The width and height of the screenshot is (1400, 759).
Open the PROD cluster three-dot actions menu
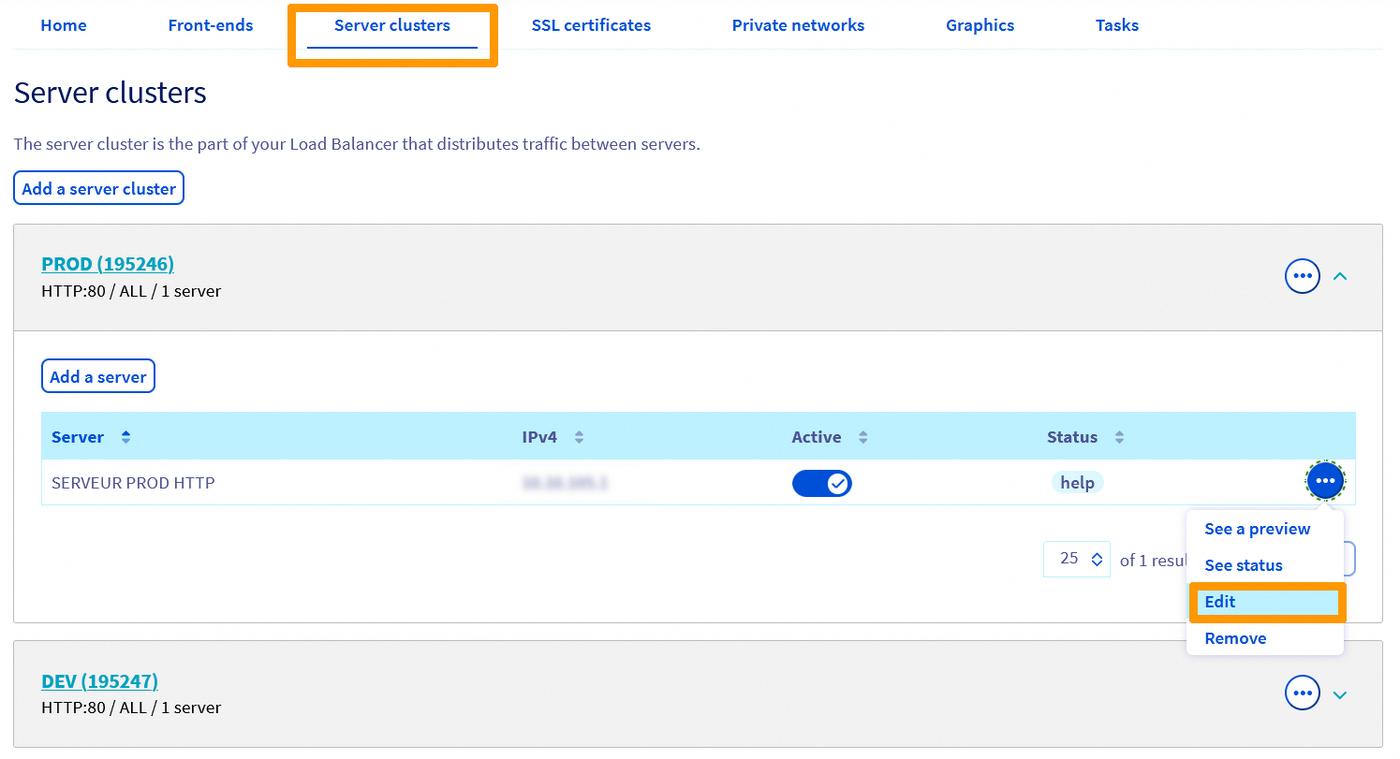tap(1302, 275)
